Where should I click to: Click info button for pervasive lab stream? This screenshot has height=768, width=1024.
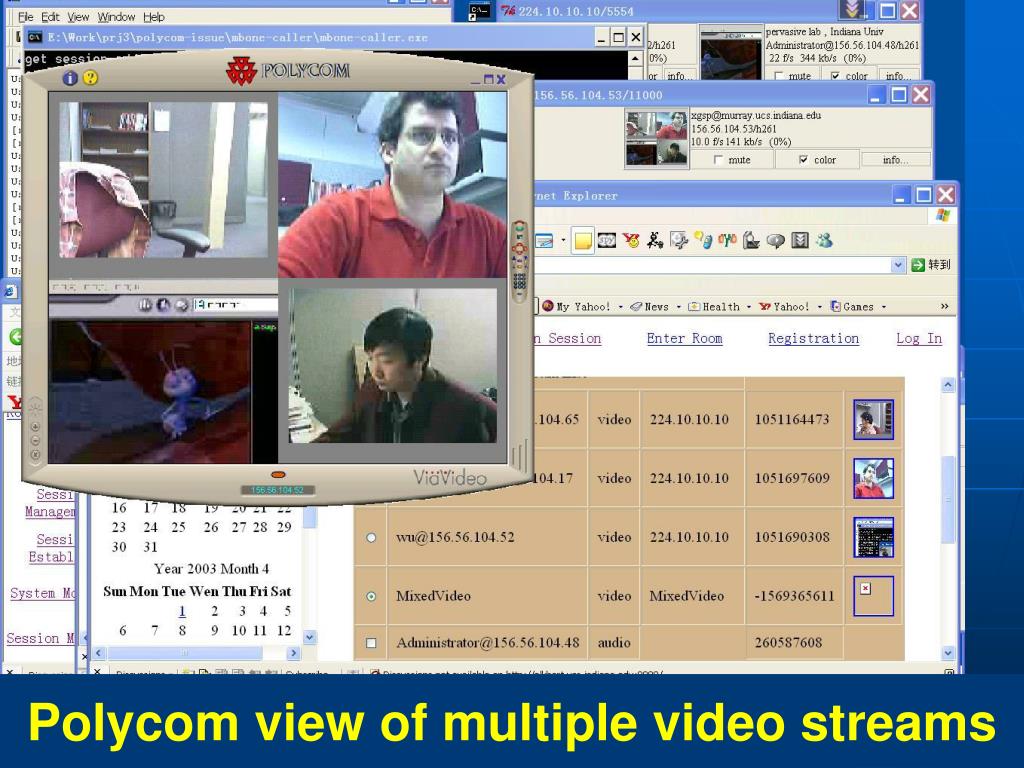pos(899,76)
